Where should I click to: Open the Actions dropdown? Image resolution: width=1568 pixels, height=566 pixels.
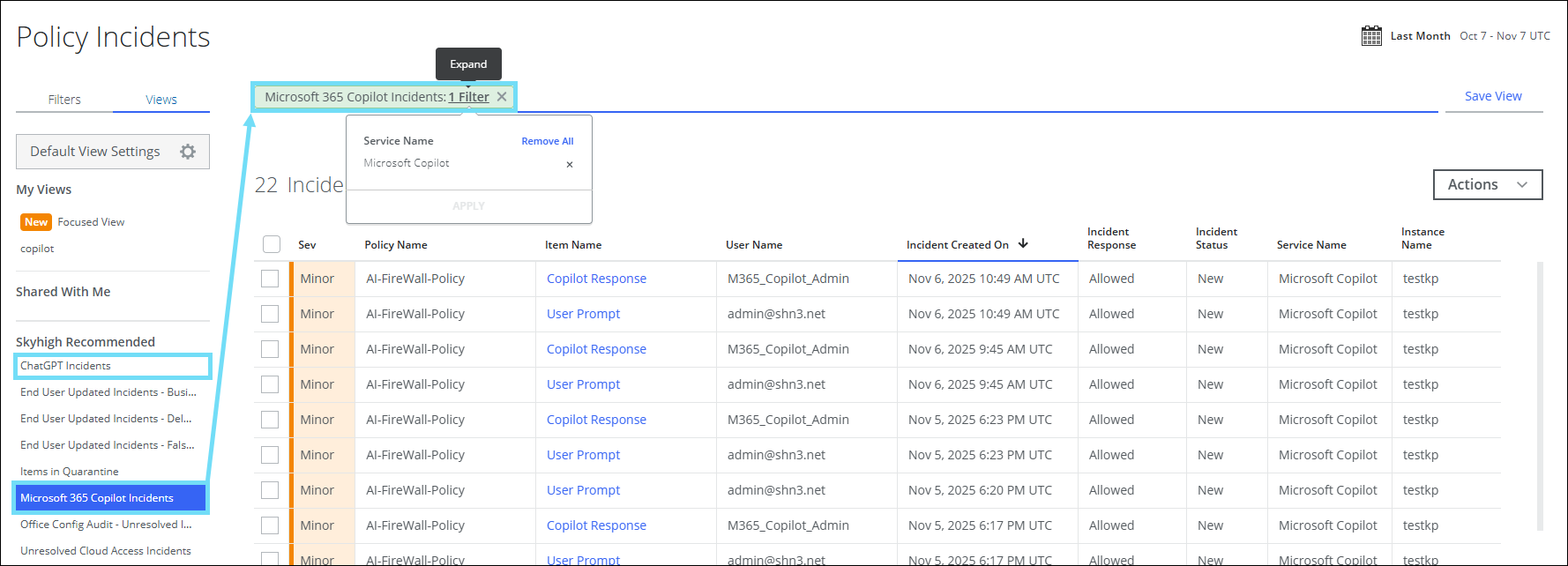tap(1487, 184)
